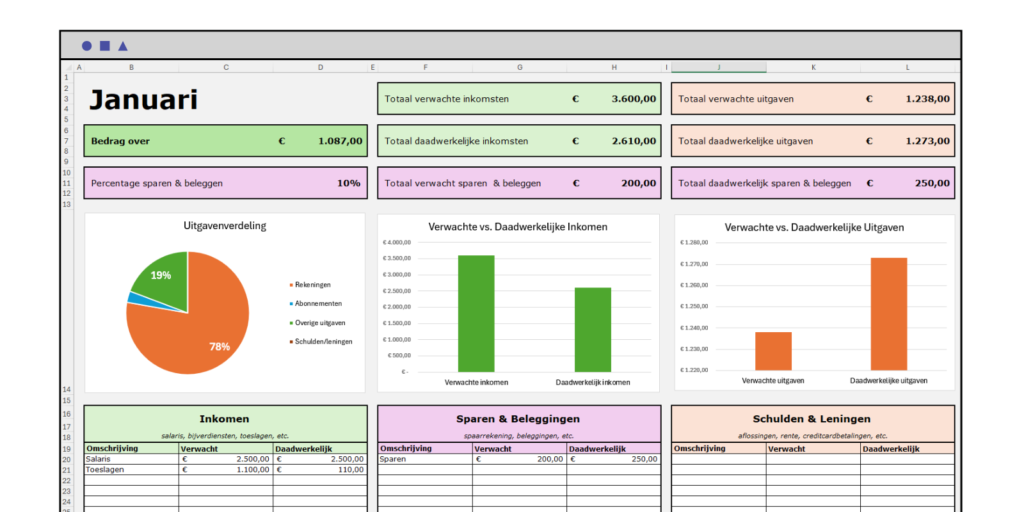Click the 1.238,00 expected expenses value

(928, 99)
